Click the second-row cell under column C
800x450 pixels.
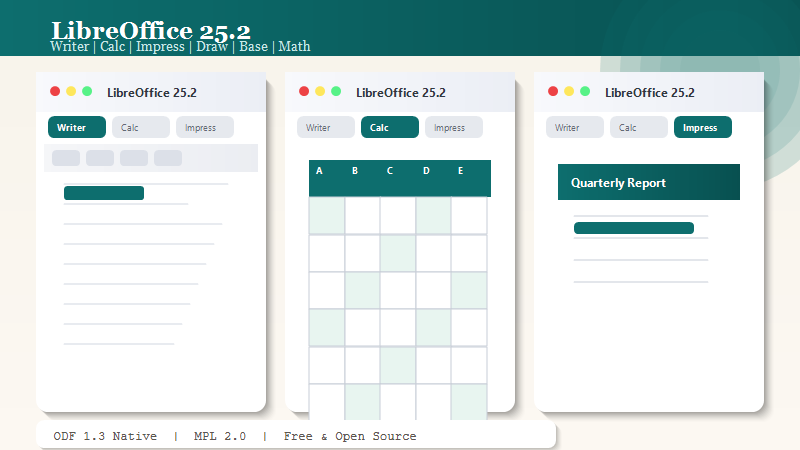coord(398,253)
